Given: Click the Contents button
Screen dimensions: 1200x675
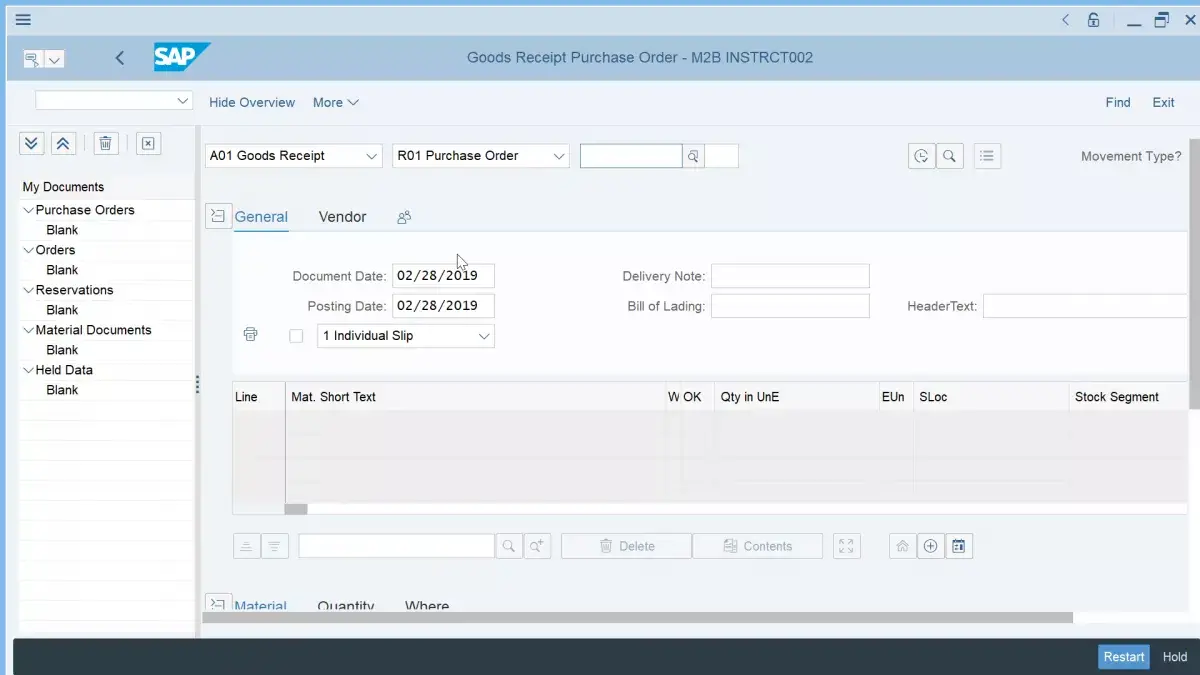Looking at the screenshot, I should (757, 546).
